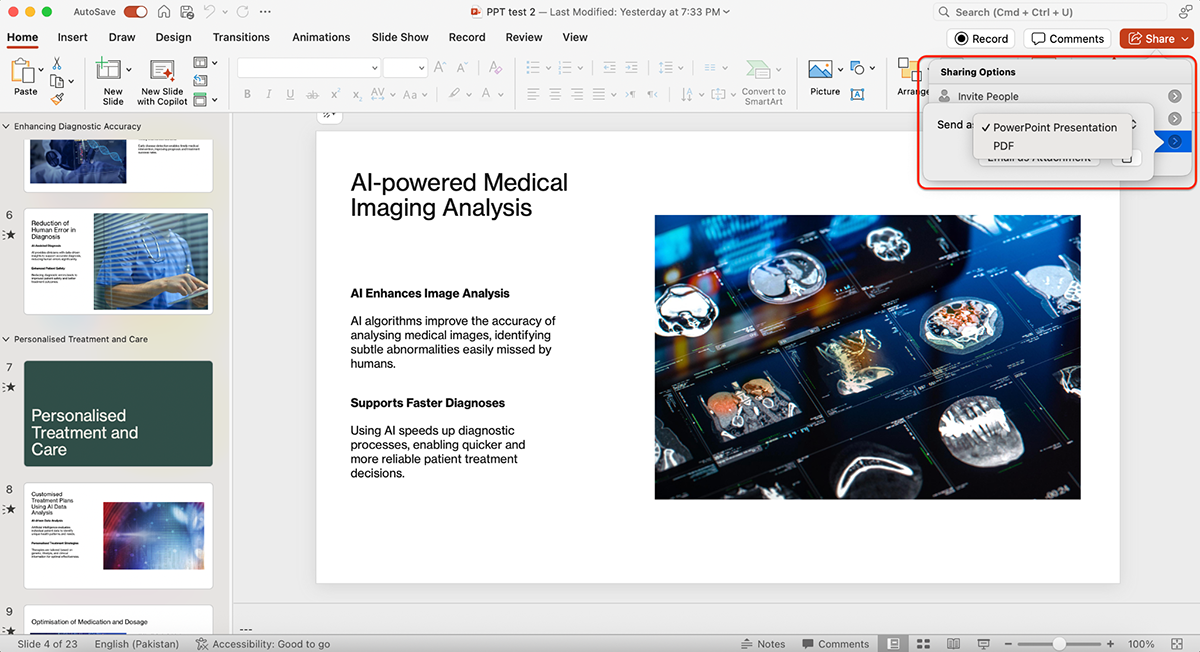Screen dimensions: 1200x652
Task: Collapse the Personalised Treatment and Care section
Action: pyautogui.click(x=7, y=339)
